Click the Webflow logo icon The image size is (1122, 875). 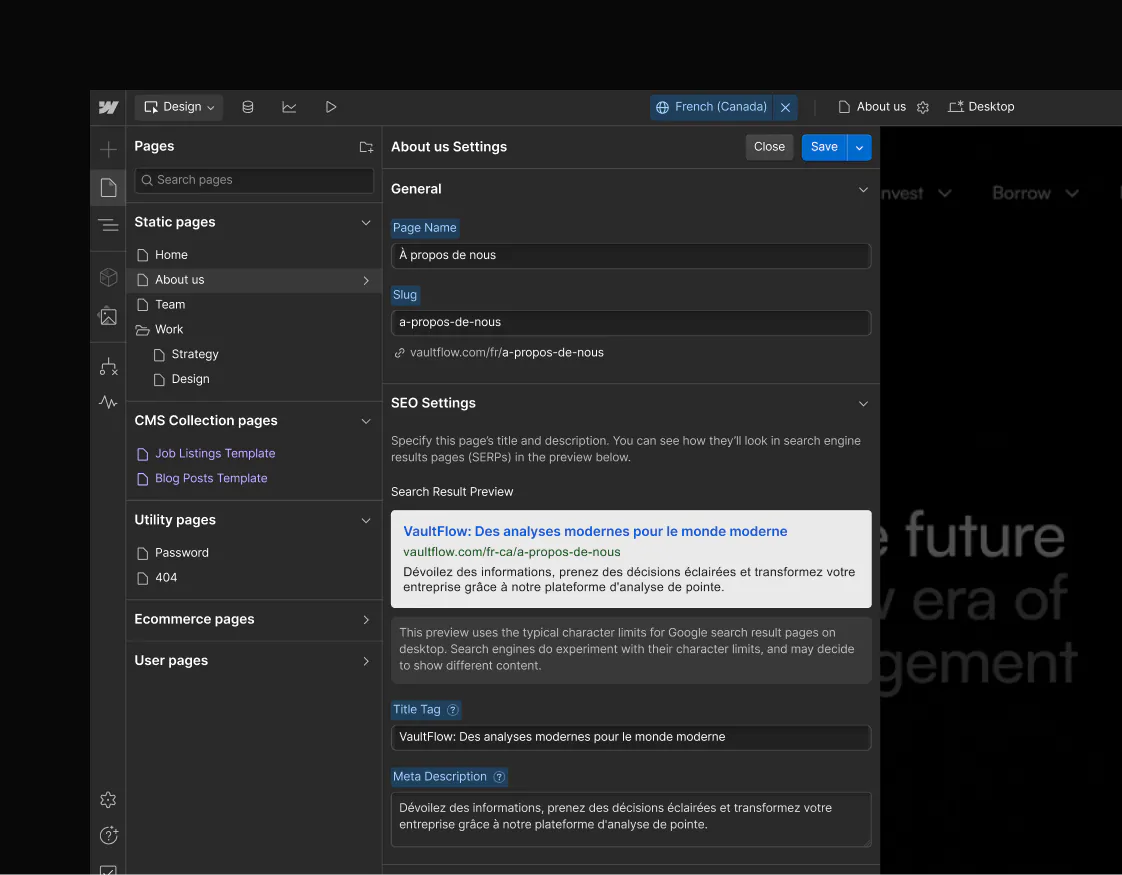click(x=108, y=107)
